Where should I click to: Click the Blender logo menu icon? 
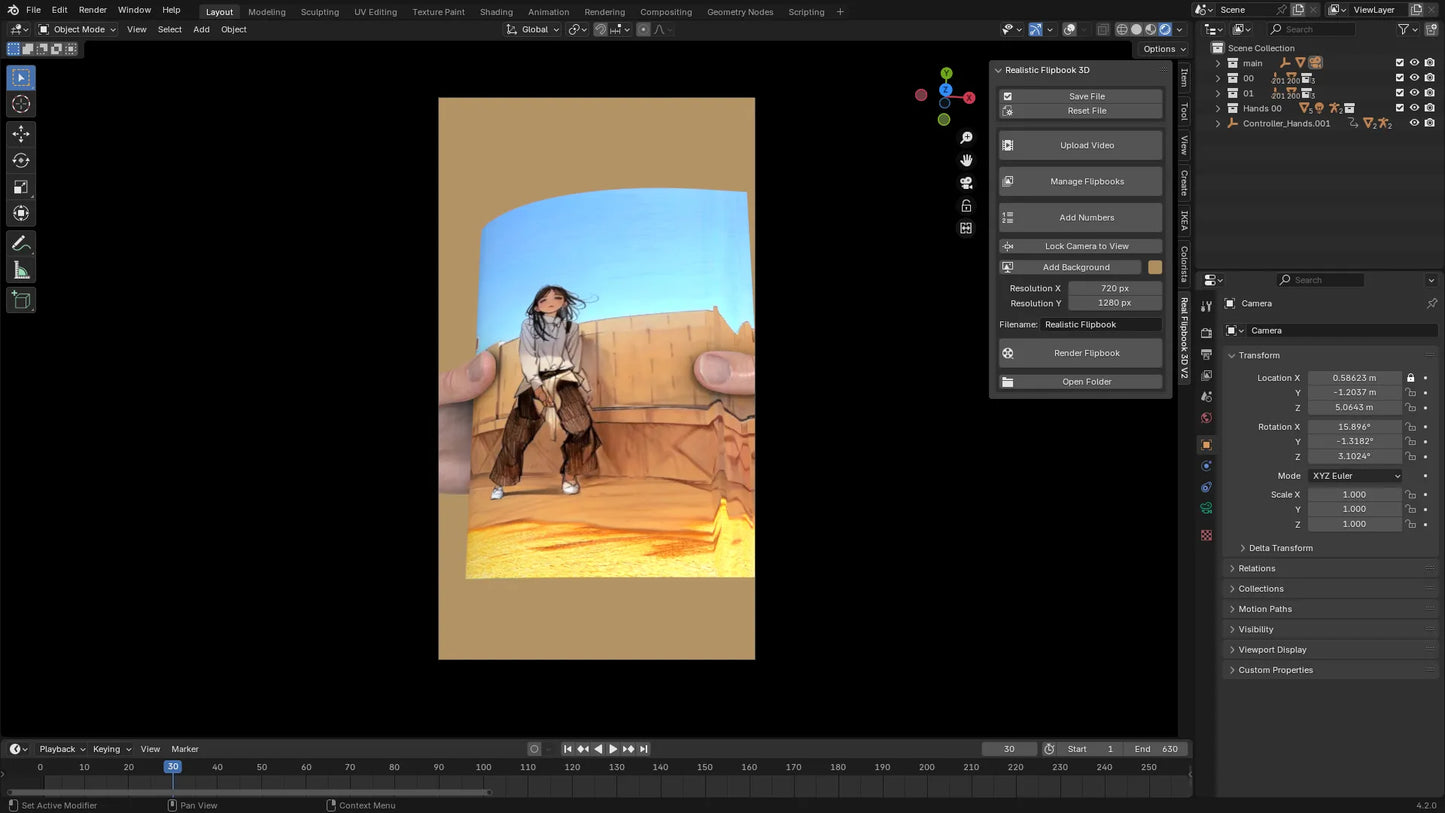tap(12, 10)
